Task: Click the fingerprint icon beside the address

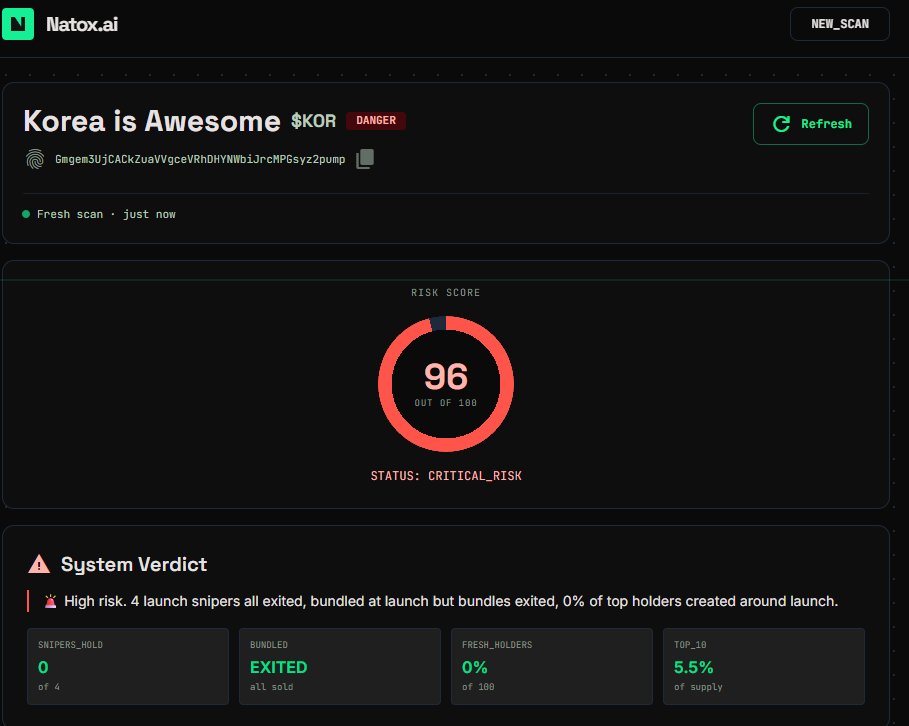Action: 35,159
